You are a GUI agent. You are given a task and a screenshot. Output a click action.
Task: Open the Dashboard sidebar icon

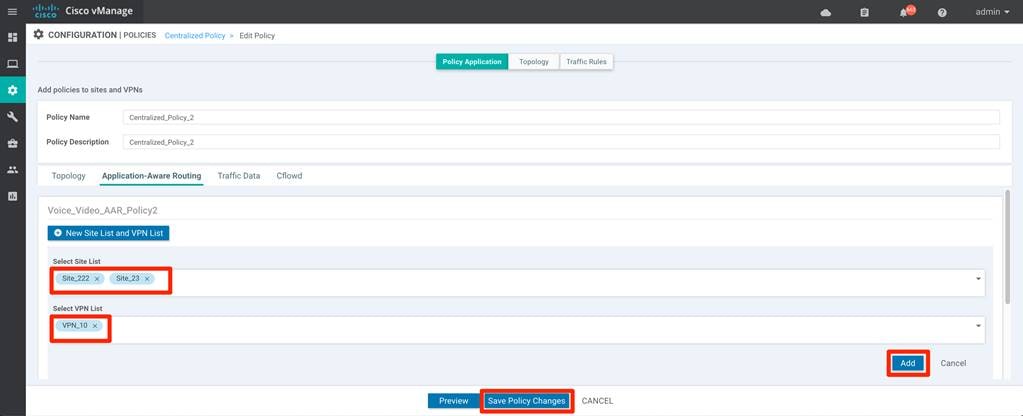click(12, 37)
